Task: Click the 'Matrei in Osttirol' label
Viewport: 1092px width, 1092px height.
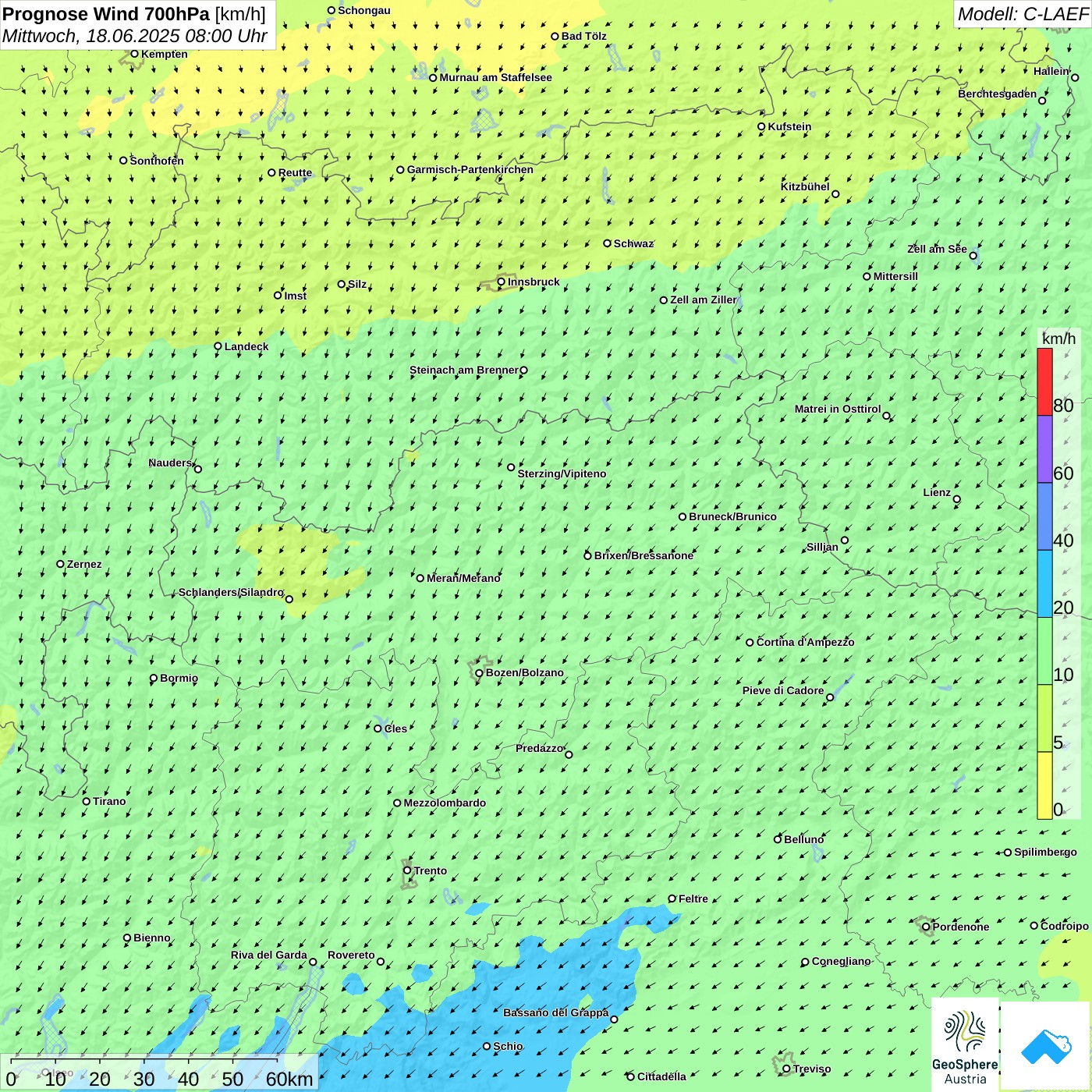Action: click(838, 409)
